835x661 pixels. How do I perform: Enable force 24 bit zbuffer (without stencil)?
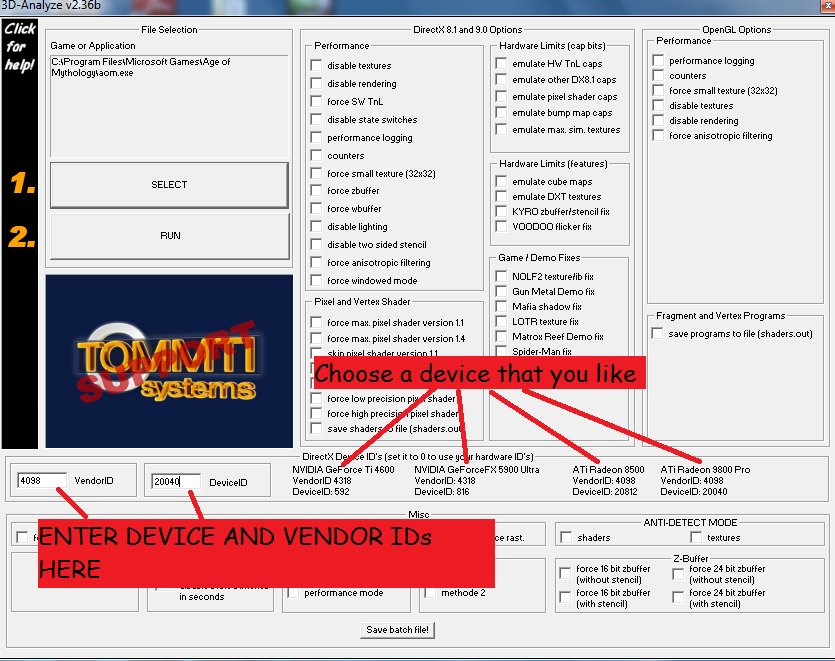click(x=678, y=574)
